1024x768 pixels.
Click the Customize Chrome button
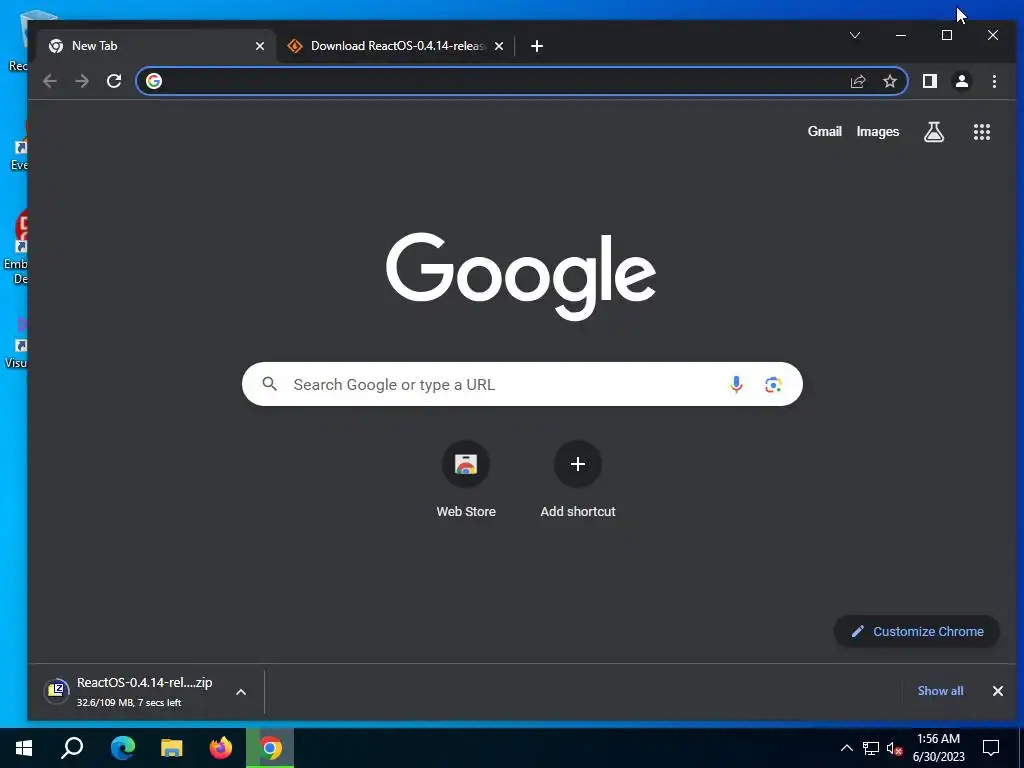[917, 632]
